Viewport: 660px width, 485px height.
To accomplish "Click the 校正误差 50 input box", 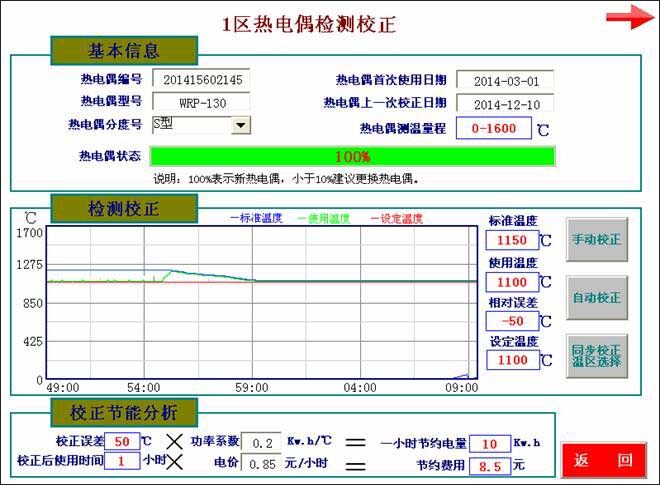I will [x=122, y=441].
